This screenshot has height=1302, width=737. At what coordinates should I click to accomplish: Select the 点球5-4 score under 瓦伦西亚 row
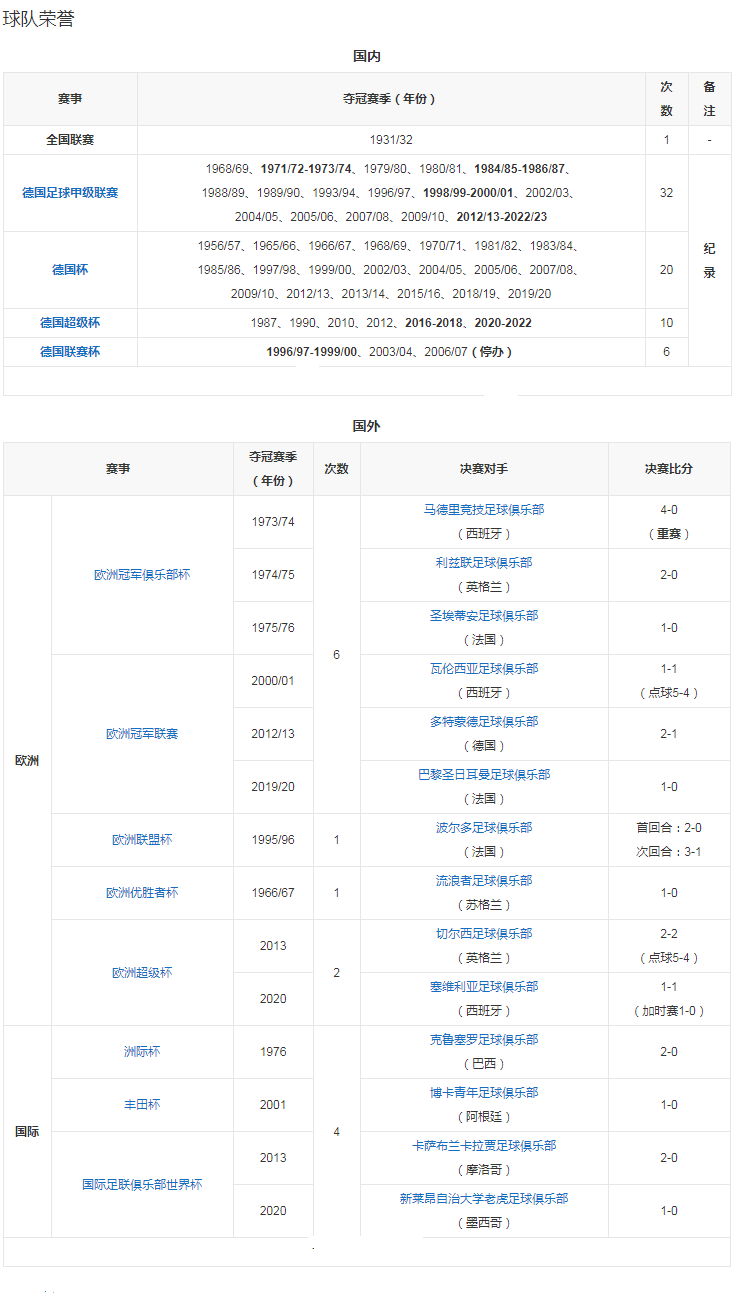pos(669,693)
